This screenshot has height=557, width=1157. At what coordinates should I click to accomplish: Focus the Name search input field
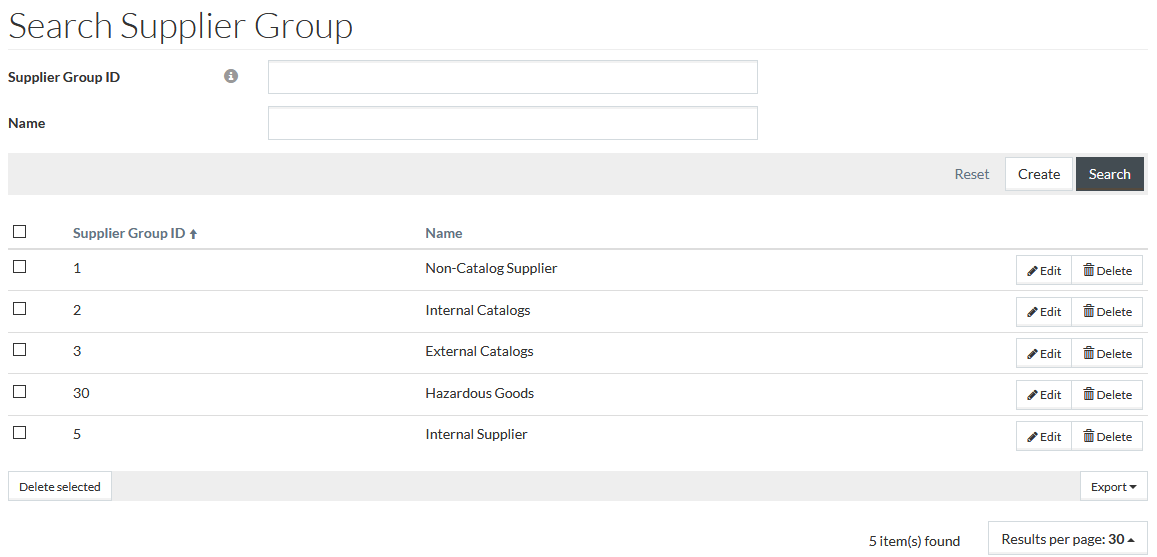pyautogui.click(x=513, y=123)
